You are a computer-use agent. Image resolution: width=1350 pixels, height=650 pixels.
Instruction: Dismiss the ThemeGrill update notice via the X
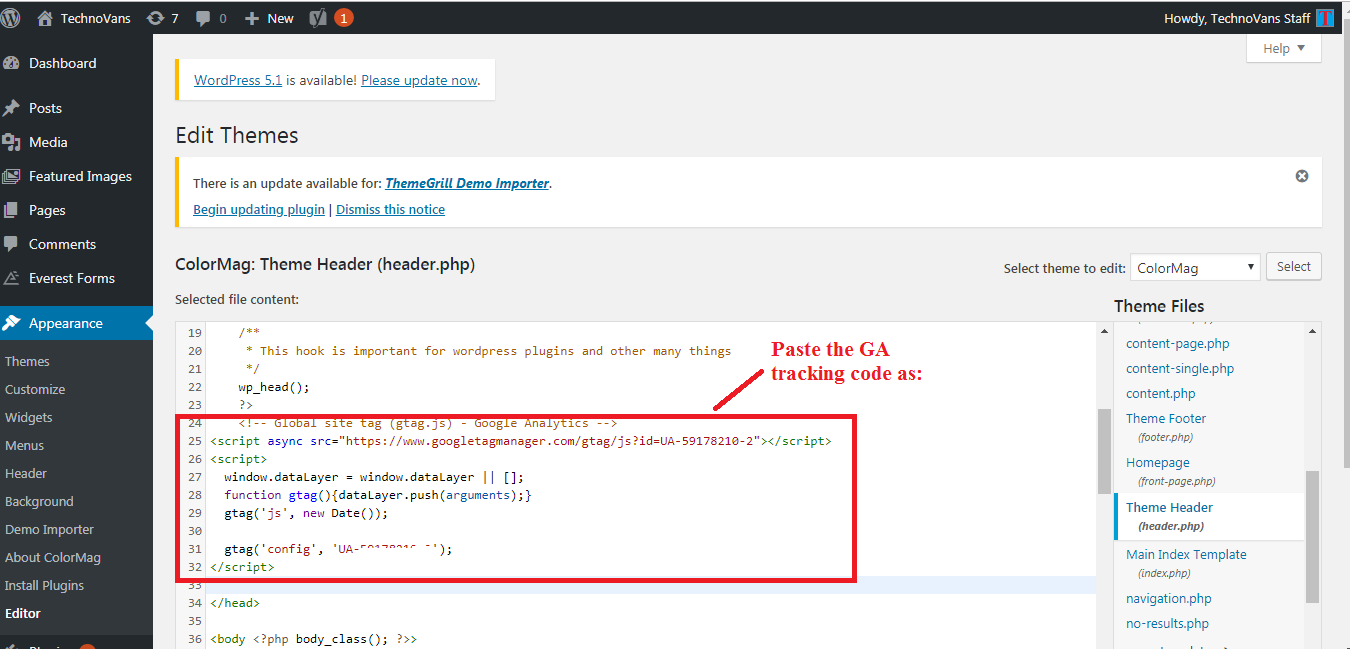pos(1301,174)
